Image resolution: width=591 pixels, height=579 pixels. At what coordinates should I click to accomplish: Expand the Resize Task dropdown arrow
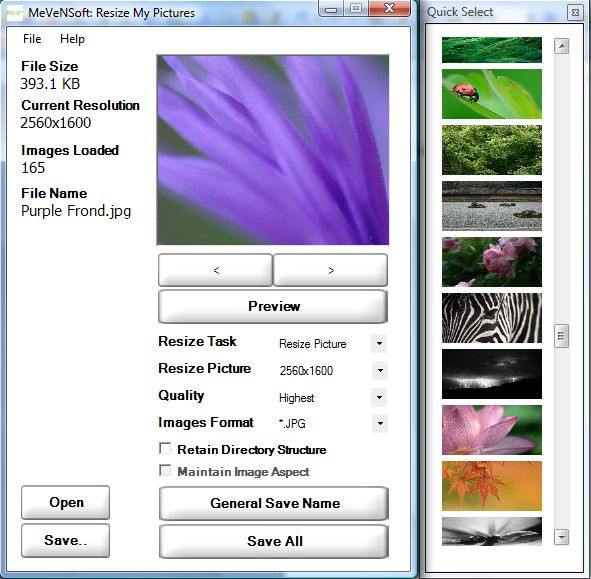pos(379,343)
